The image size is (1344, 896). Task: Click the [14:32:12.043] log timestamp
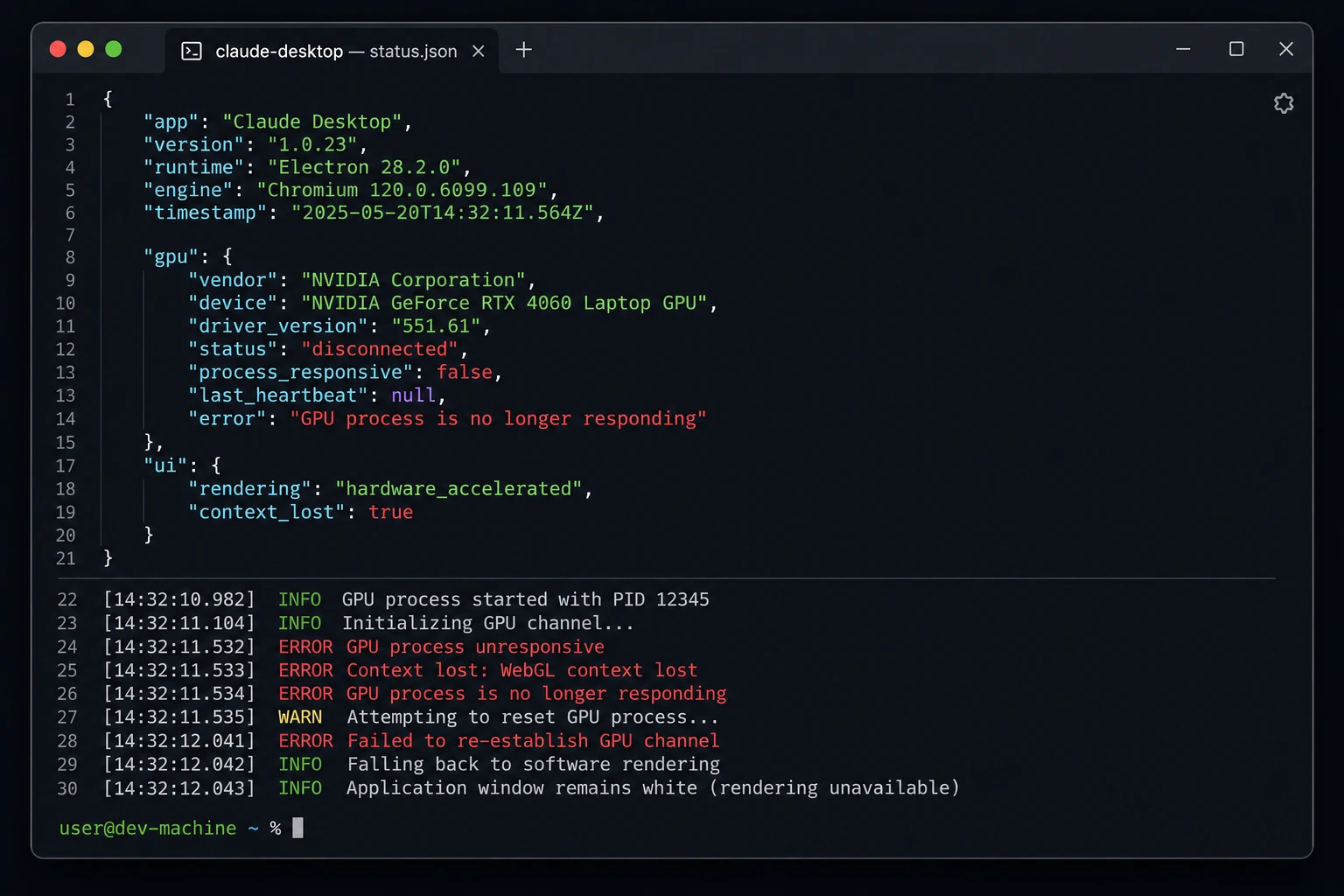(x=179, y=787)
